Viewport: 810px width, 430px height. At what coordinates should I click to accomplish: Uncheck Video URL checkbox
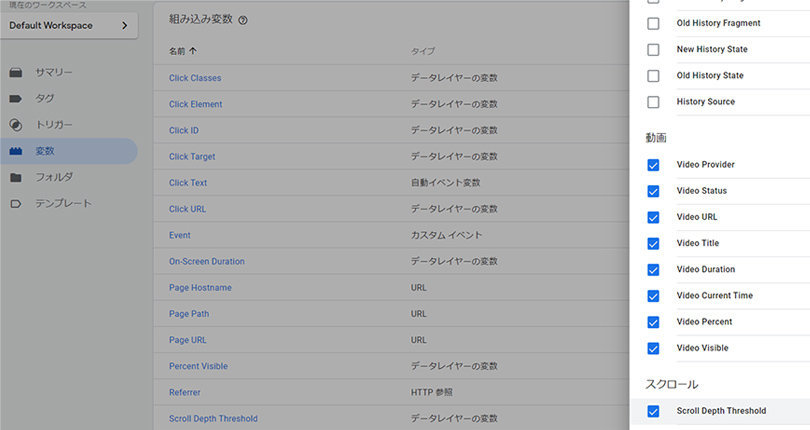[653, 217]
